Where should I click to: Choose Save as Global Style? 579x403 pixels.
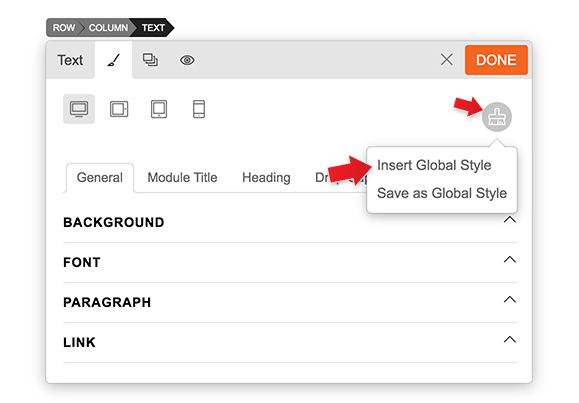(x=442, y=193)
